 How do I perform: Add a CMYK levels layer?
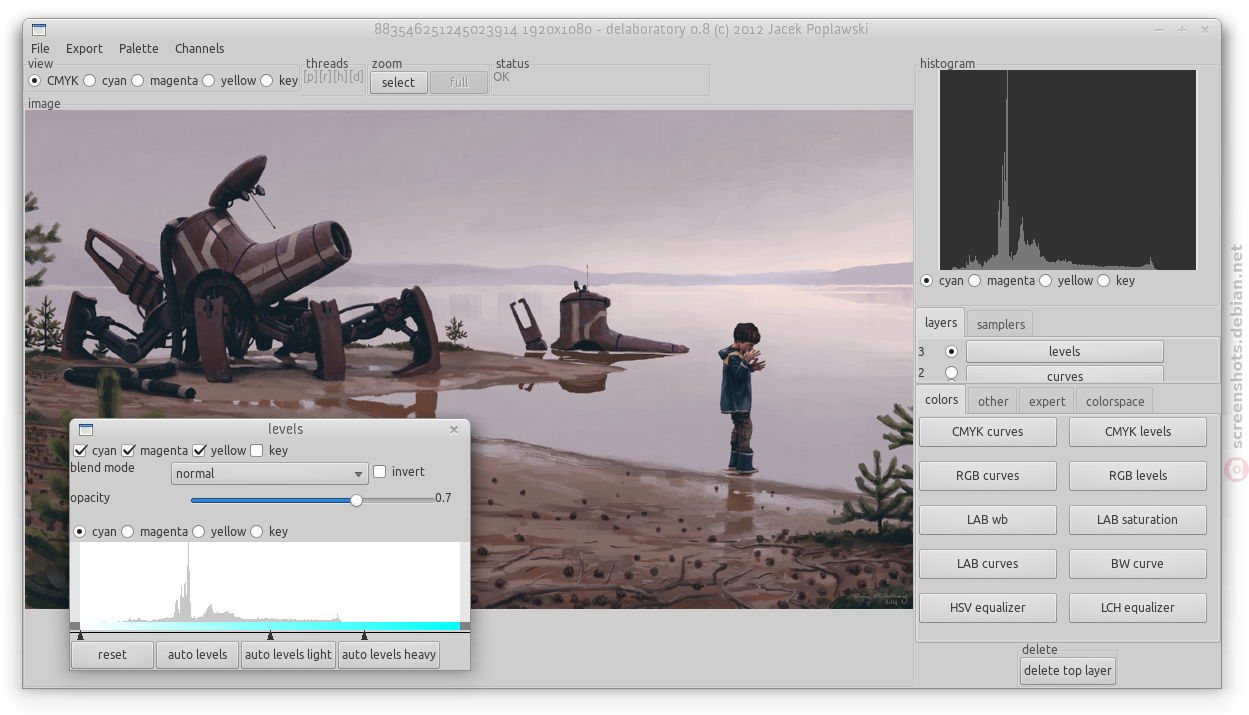click(x=1138, y=432)
